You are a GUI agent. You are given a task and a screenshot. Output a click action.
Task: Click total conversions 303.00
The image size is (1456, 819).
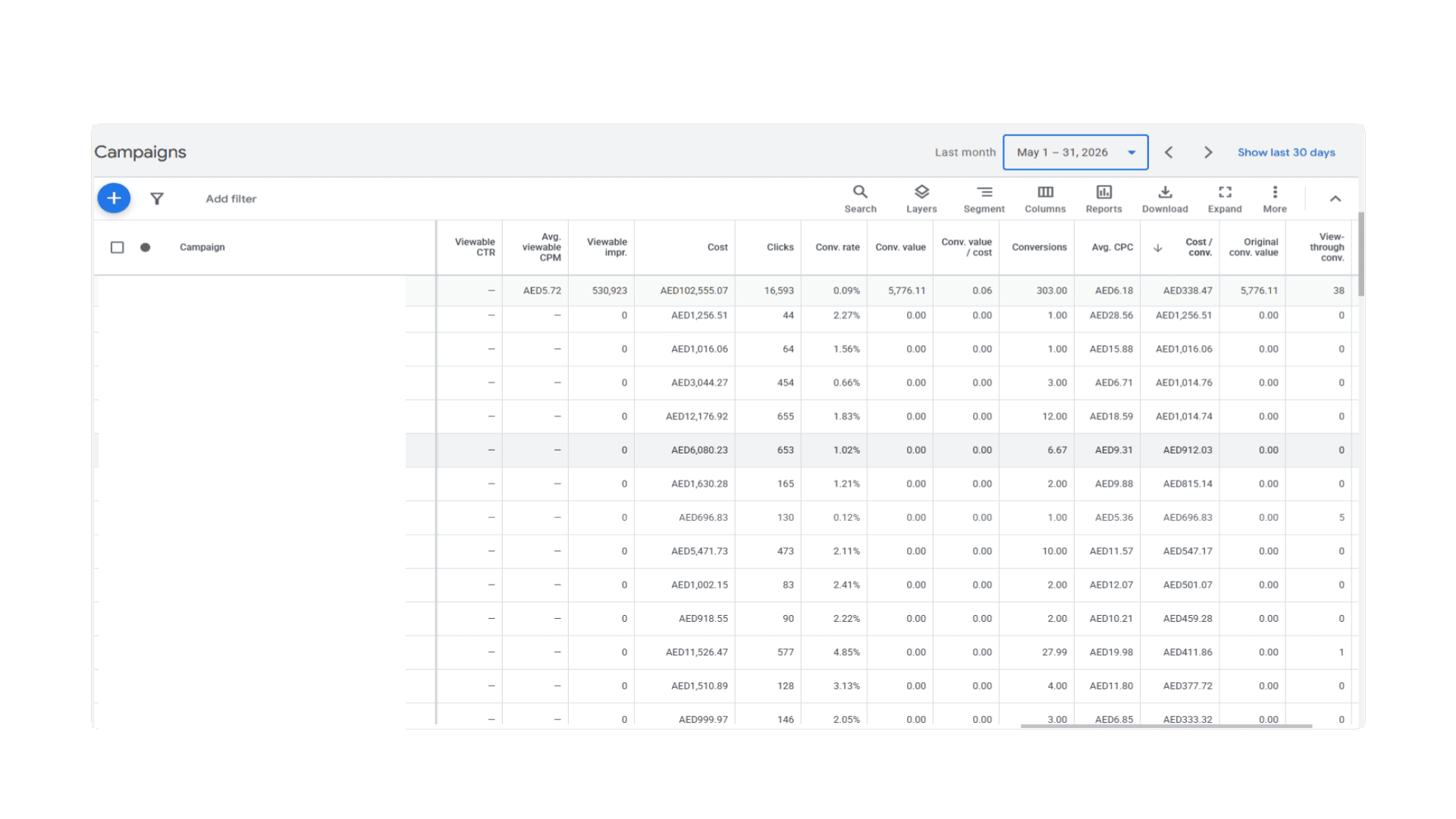(1052, 290)
